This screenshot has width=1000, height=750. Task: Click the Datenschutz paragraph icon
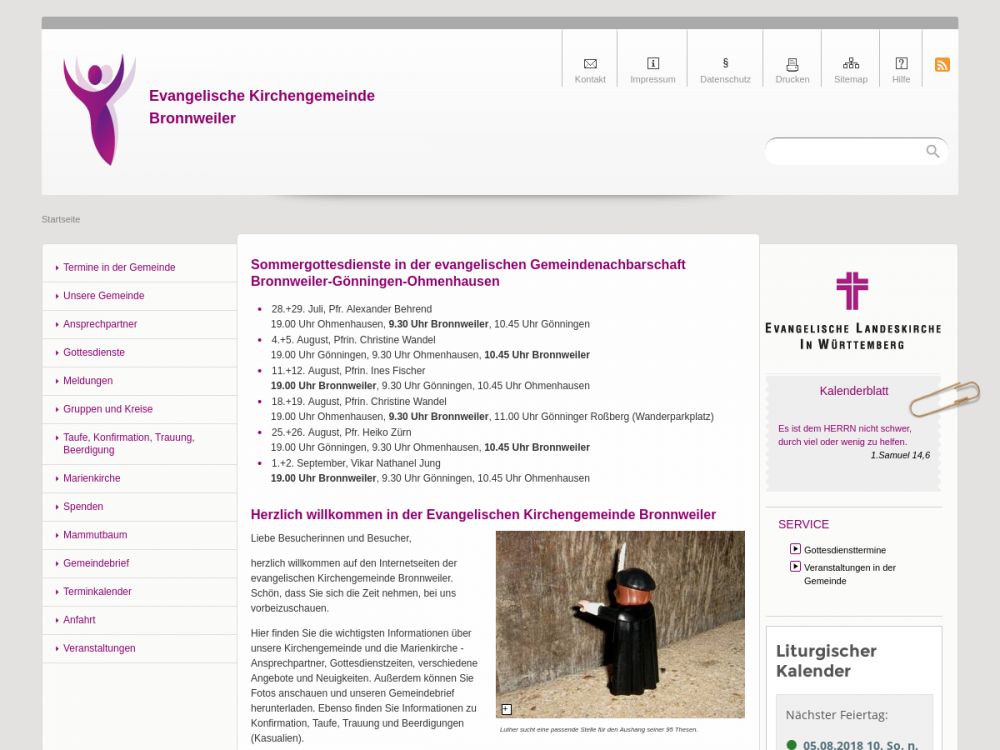pos(725,64)
